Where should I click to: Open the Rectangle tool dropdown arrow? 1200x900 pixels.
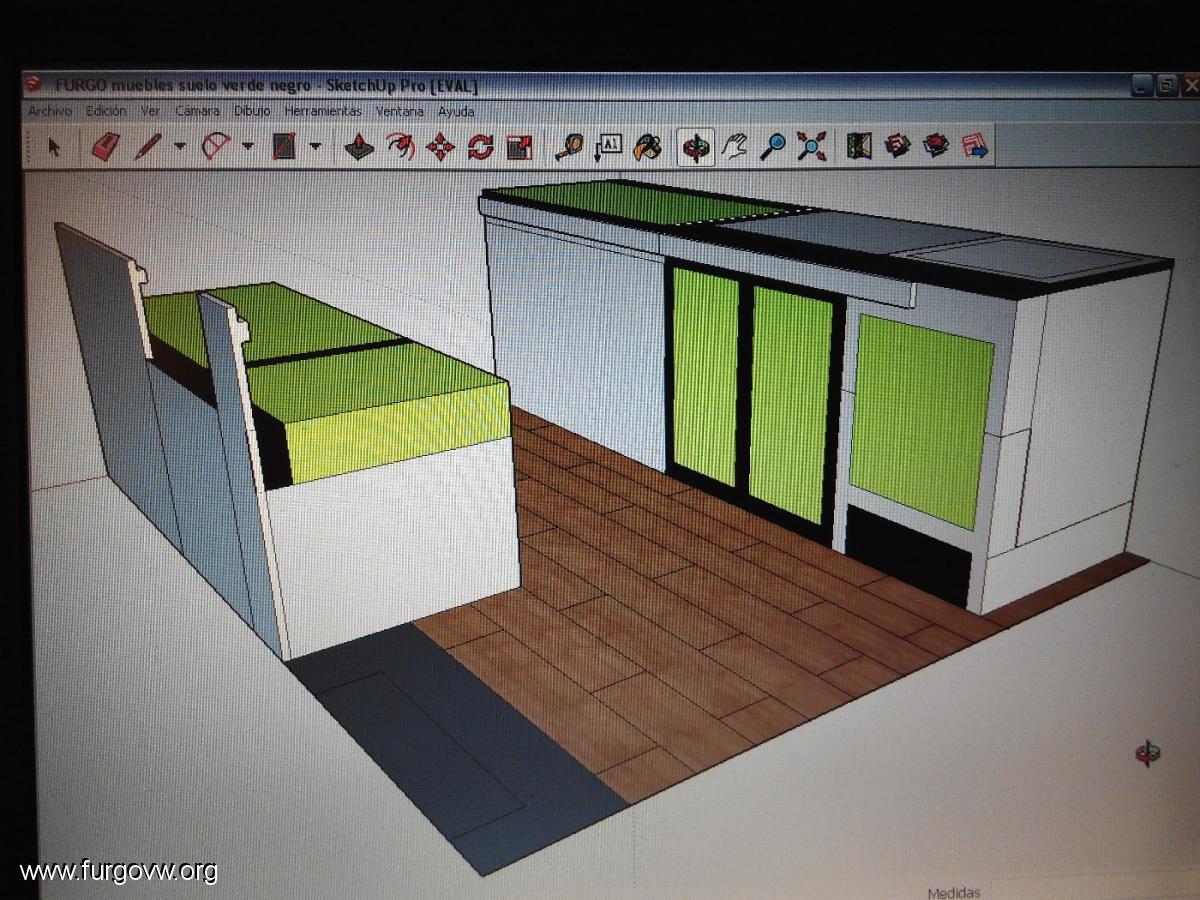coord(315,146)
